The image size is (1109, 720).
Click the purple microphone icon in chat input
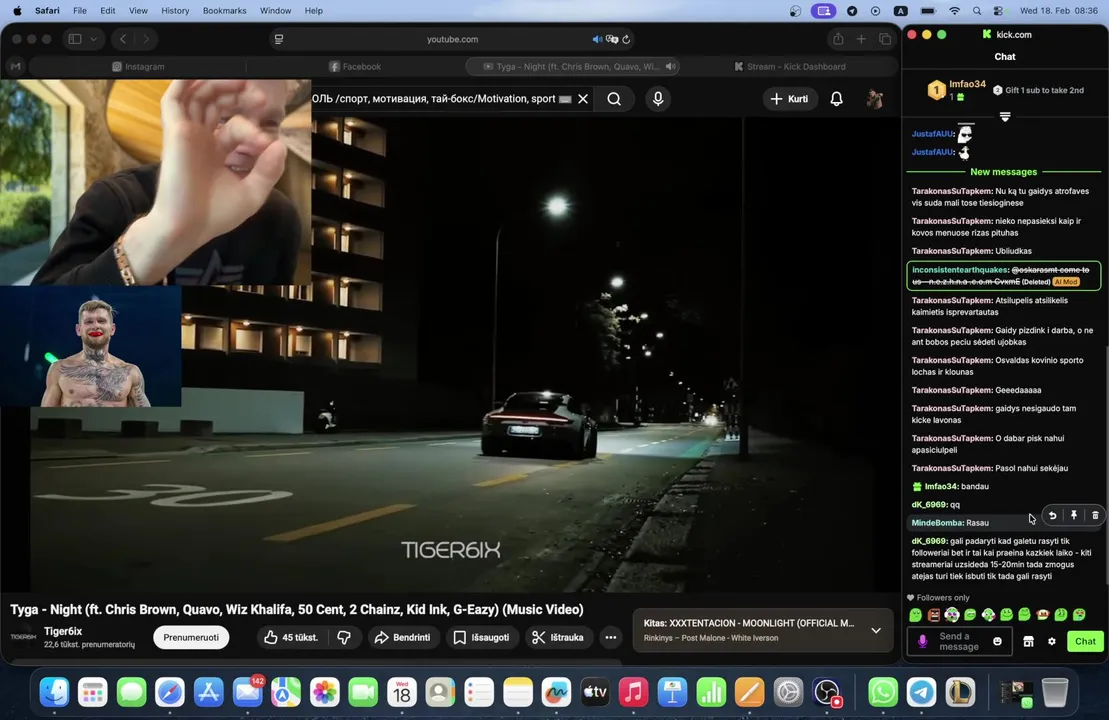[x=922, y=641]
